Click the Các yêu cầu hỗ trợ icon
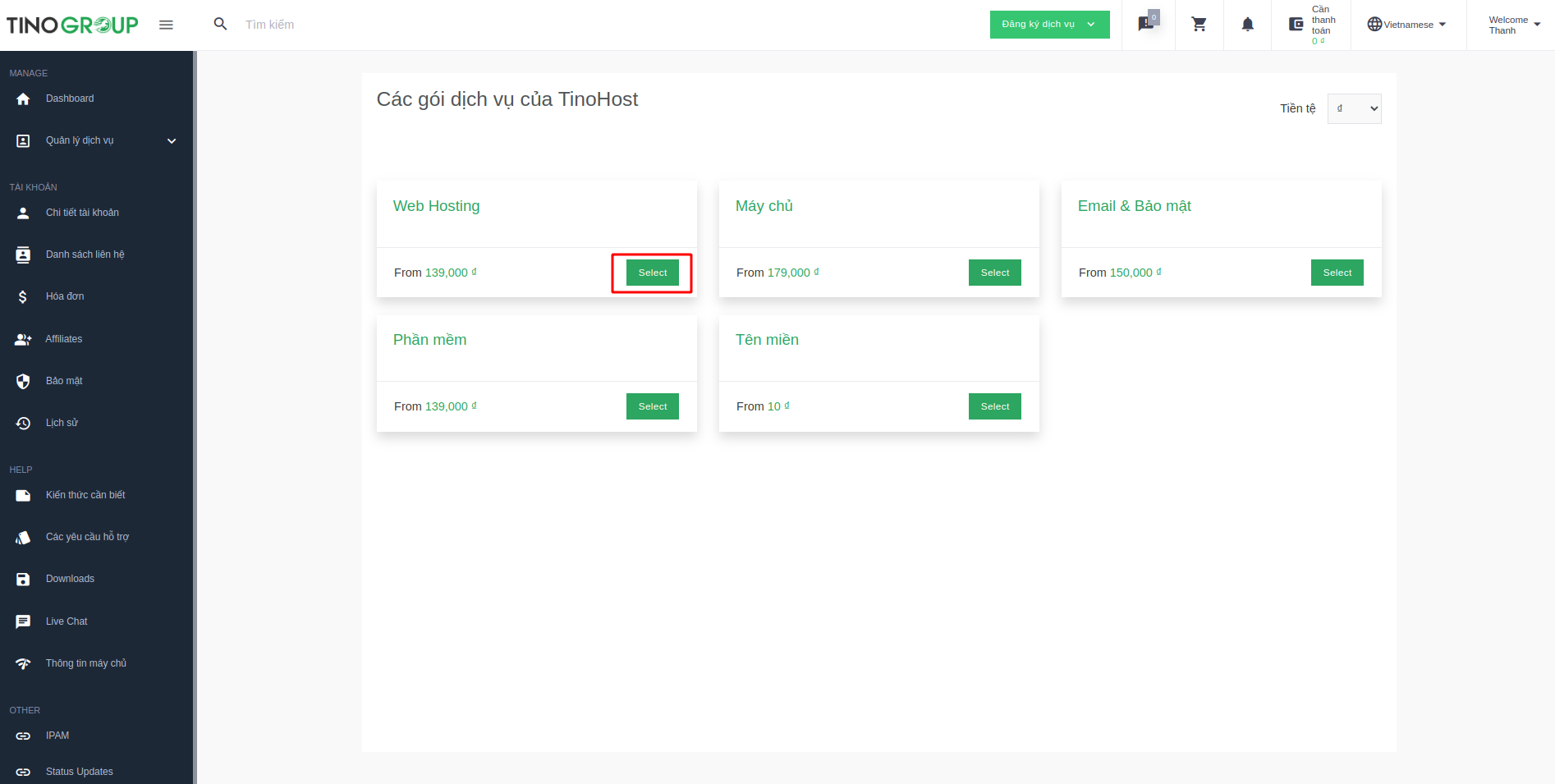 (x=23, y=537)
